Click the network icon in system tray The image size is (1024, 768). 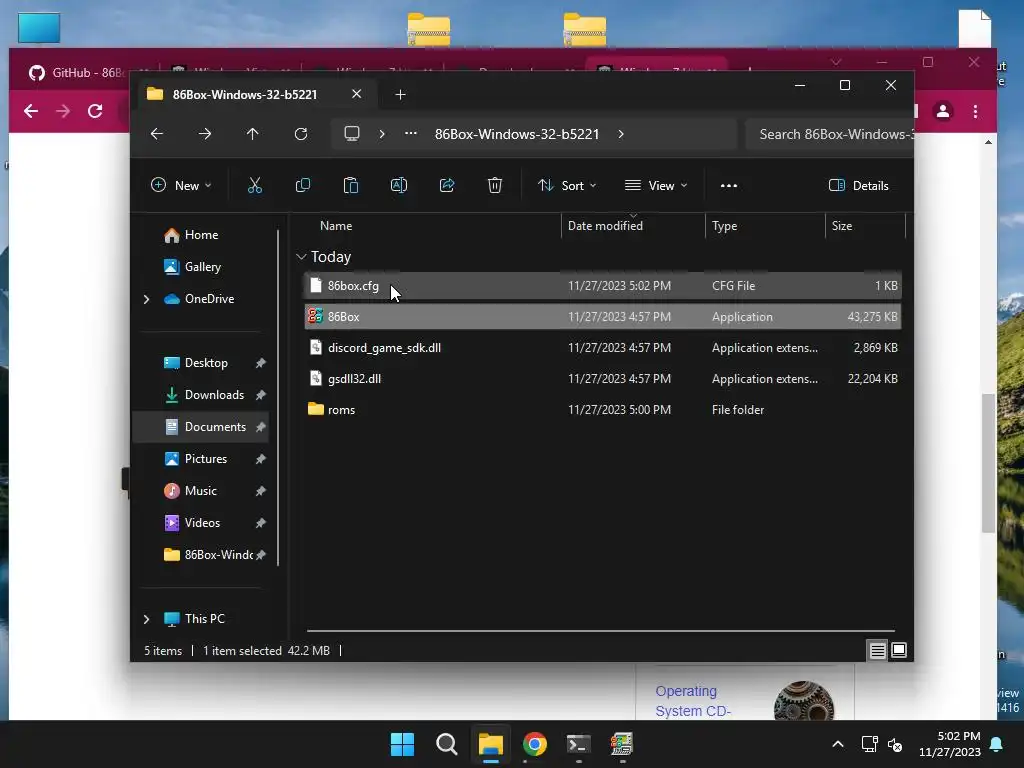click(x=869, y=744)
